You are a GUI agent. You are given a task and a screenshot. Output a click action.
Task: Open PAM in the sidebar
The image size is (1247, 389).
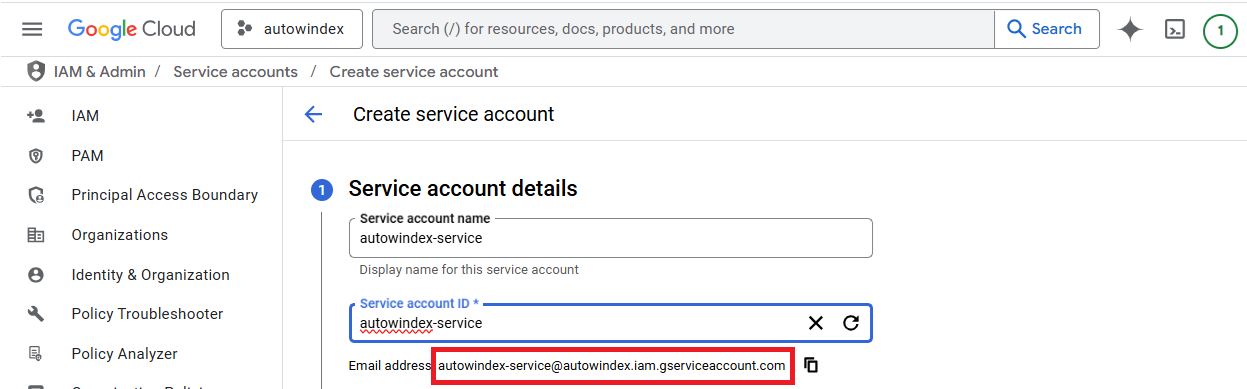click(x=87, y=156)
